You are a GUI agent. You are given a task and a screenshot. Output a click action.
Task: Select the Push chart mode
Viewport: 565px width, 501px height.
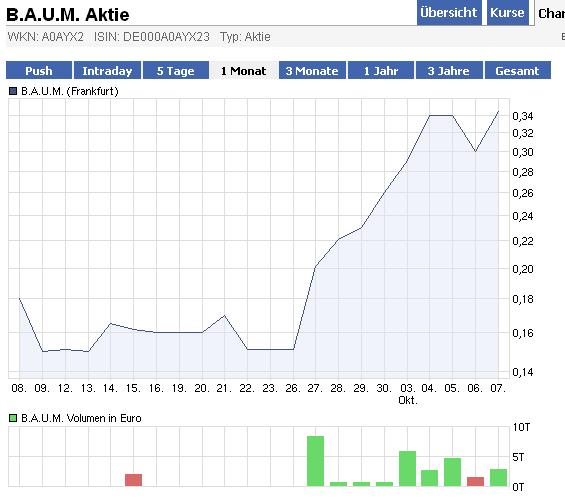(x=39, y=70)
